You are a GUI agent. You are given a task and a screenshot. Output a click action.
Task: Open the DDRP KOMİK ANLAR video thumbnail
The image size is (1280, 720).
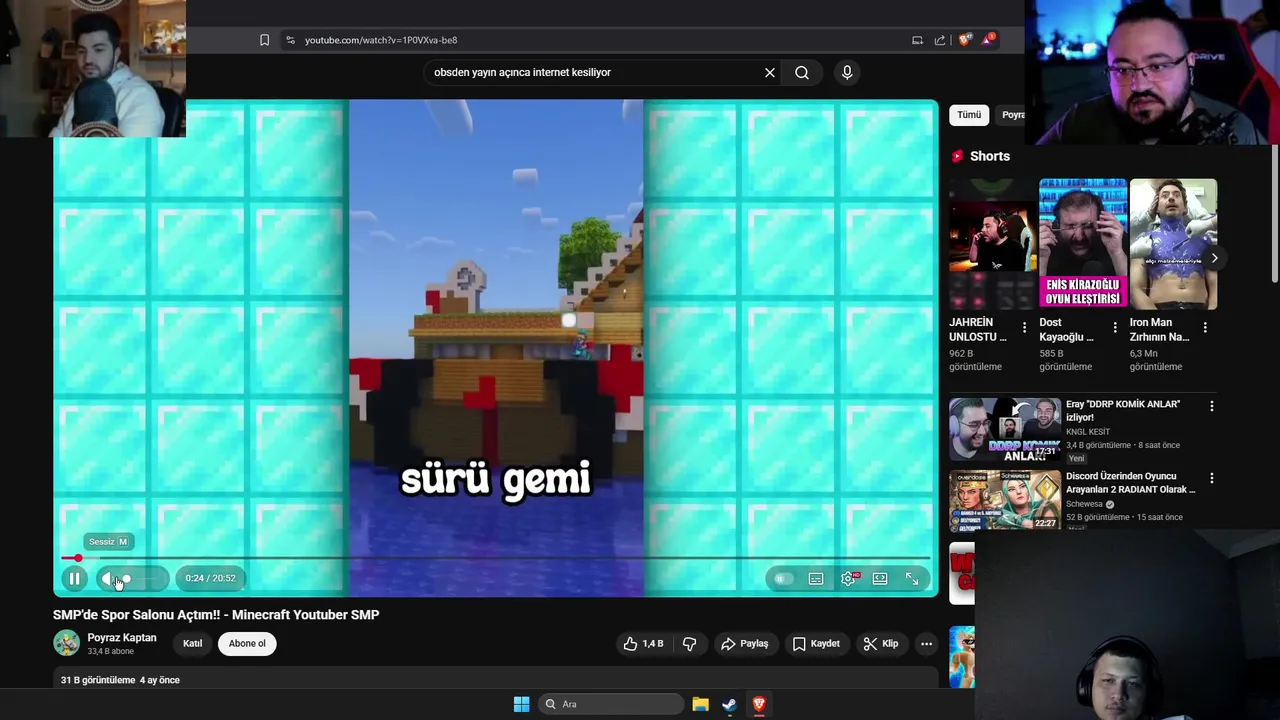[1005, 429]
